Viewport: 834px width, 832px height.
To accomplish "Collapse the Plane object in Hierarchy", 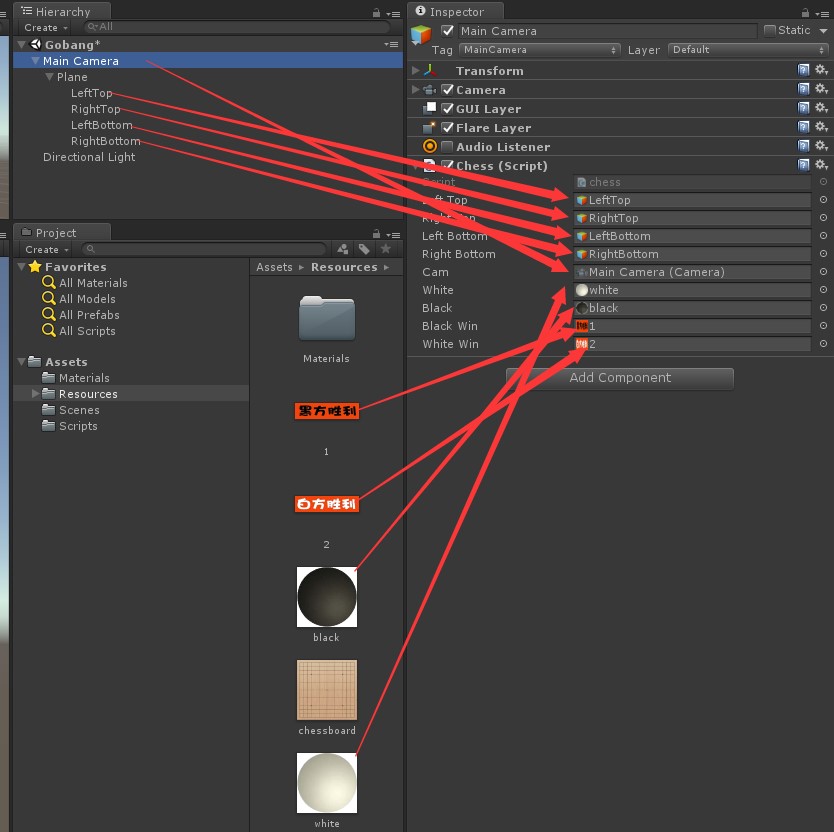I will click(49, 77).
